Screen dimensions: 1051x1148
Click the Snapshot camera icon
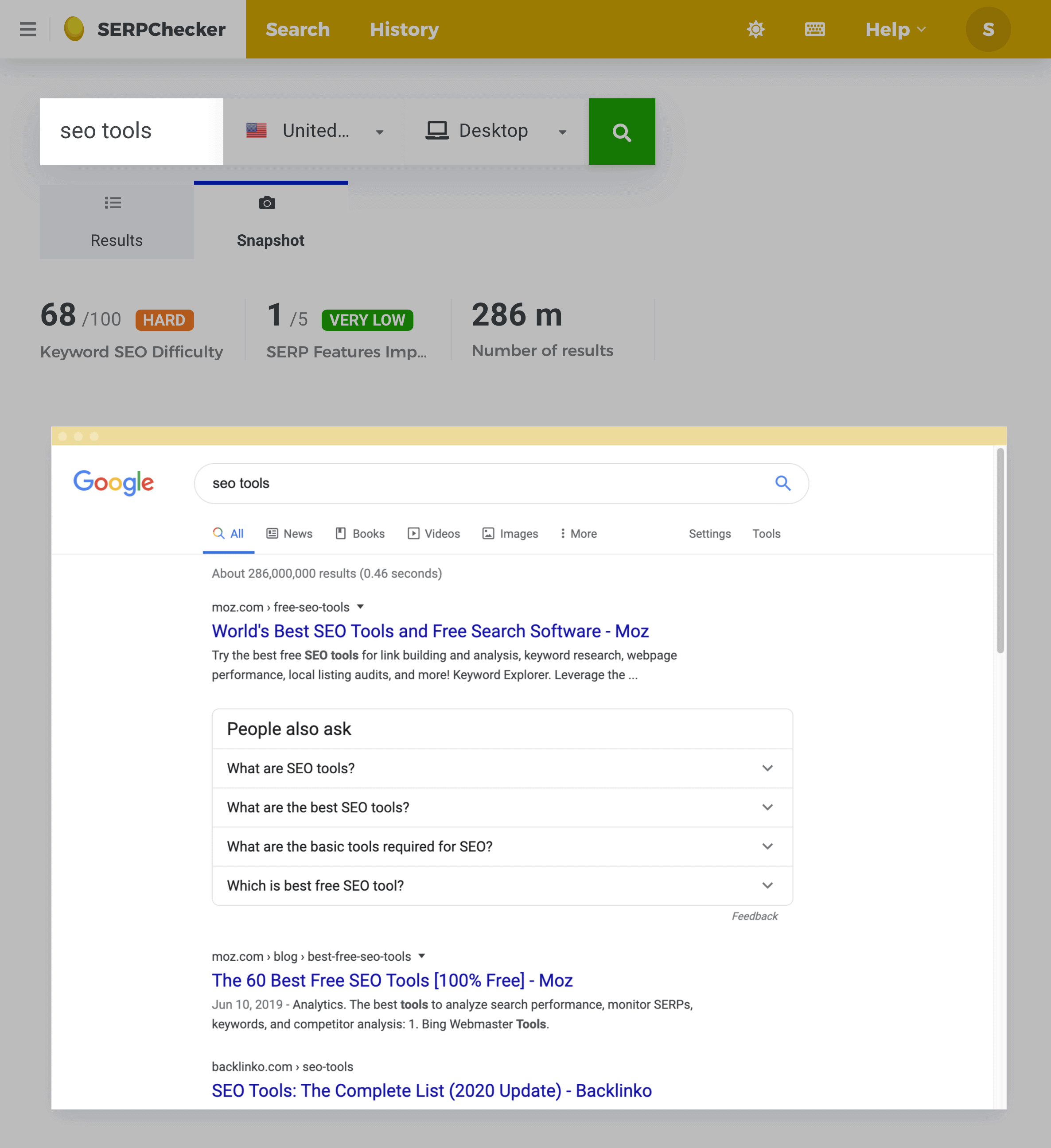tap(267, 203)
